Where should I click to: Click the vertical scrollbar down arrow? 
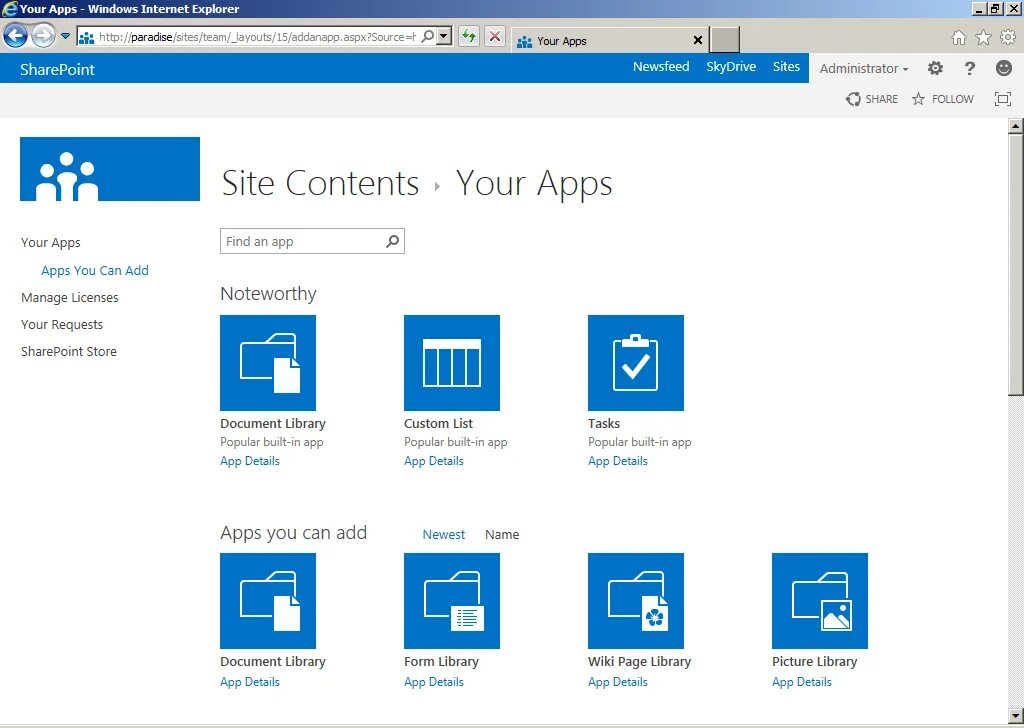(x=1016, y=716)
